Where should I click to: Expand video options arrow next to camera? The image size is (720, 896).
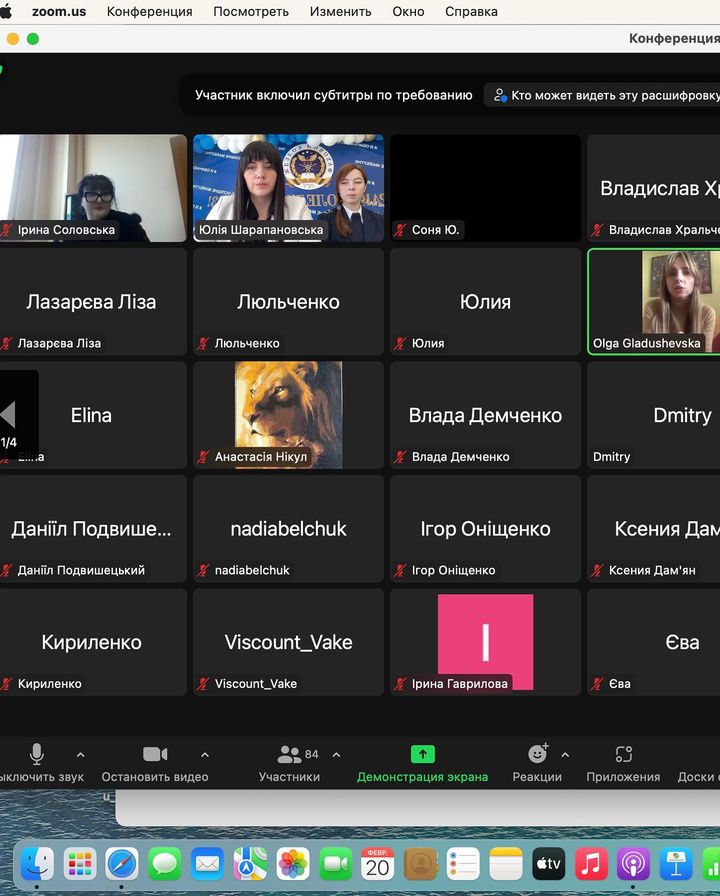(x=205, y=755)
